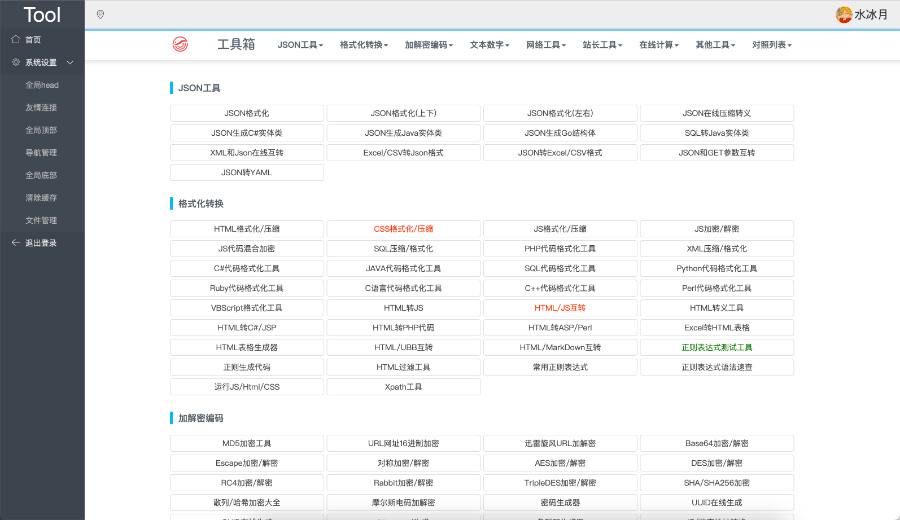Image resolution: width=900 pixels, height=520 pixels.
Task: Open the JSON工具 dropdown menu
Action: pos(302,45)
